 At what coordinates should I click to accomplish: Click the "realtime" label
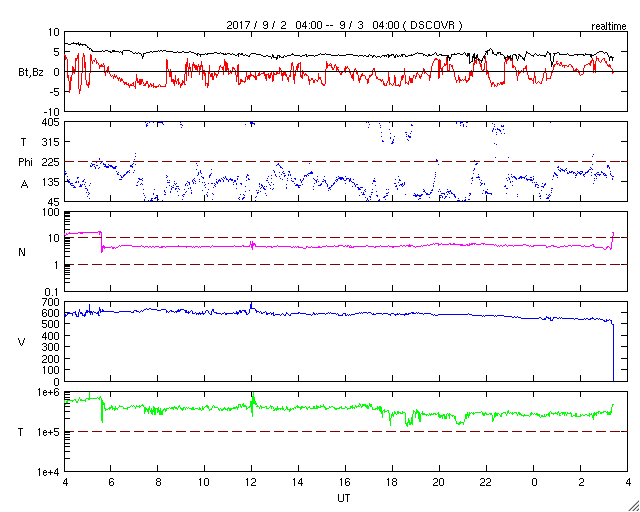tap(609, 27)
